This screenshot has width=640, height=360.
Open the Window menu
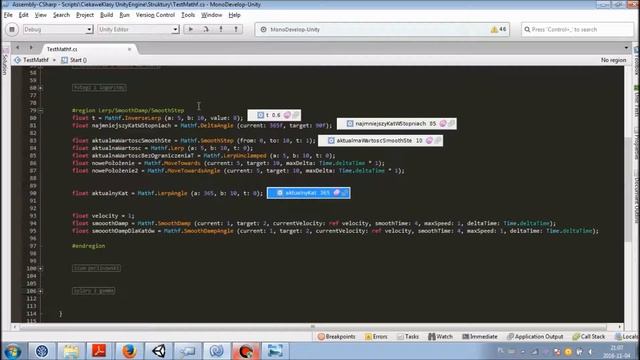[x=211, y=15]
